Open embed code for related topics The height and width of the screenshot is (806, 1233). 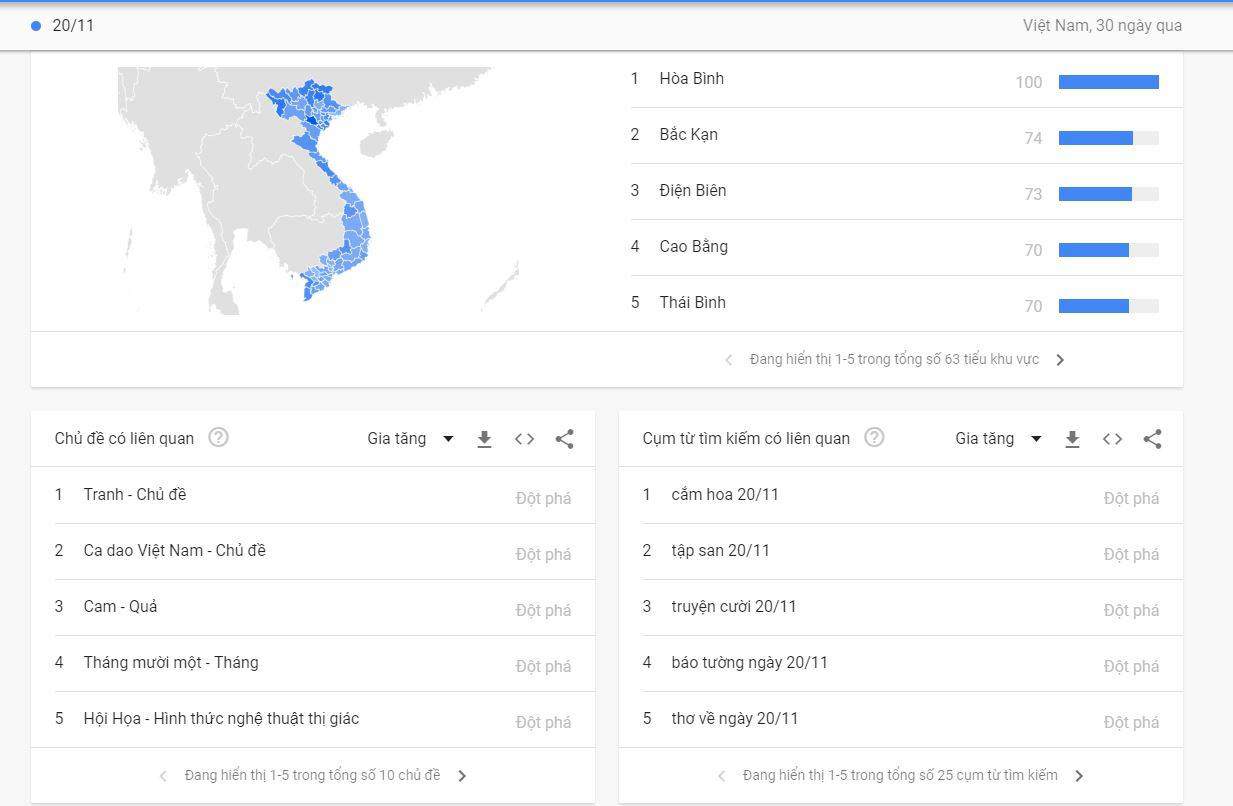524,439
